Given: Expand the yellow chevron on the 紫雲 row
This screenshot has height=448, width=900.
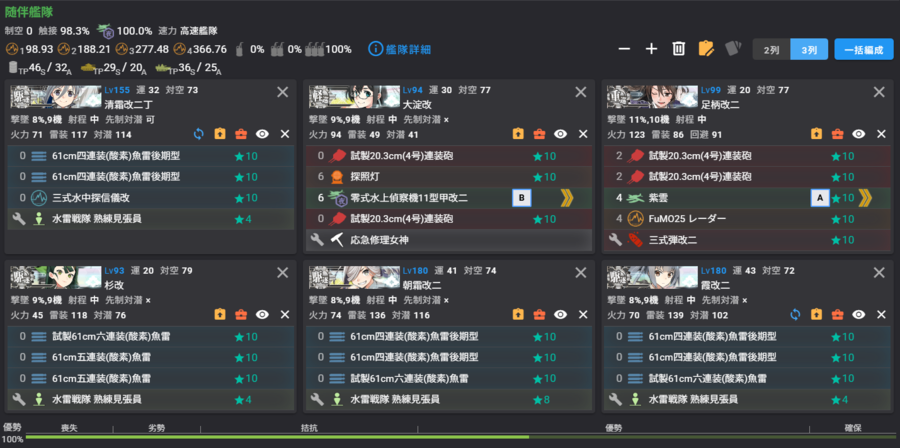Looking at the screenshot, I should click(866, 198).
